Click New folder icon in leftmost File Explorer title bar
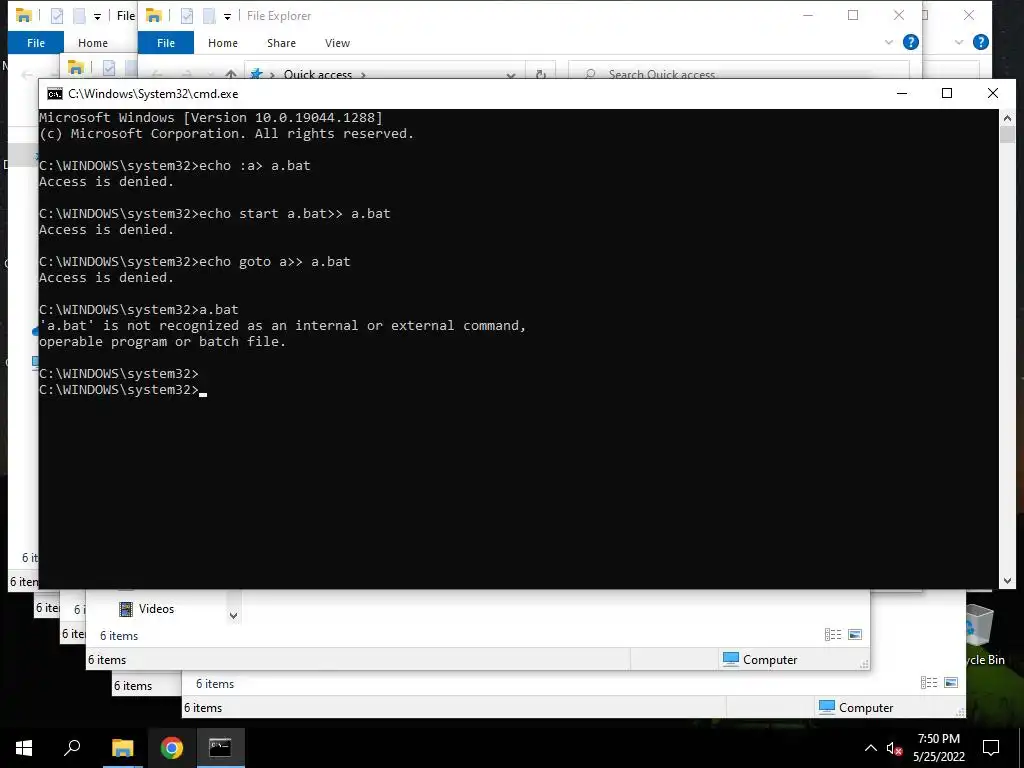The image size is (1024, 768). tap(79, 16)
